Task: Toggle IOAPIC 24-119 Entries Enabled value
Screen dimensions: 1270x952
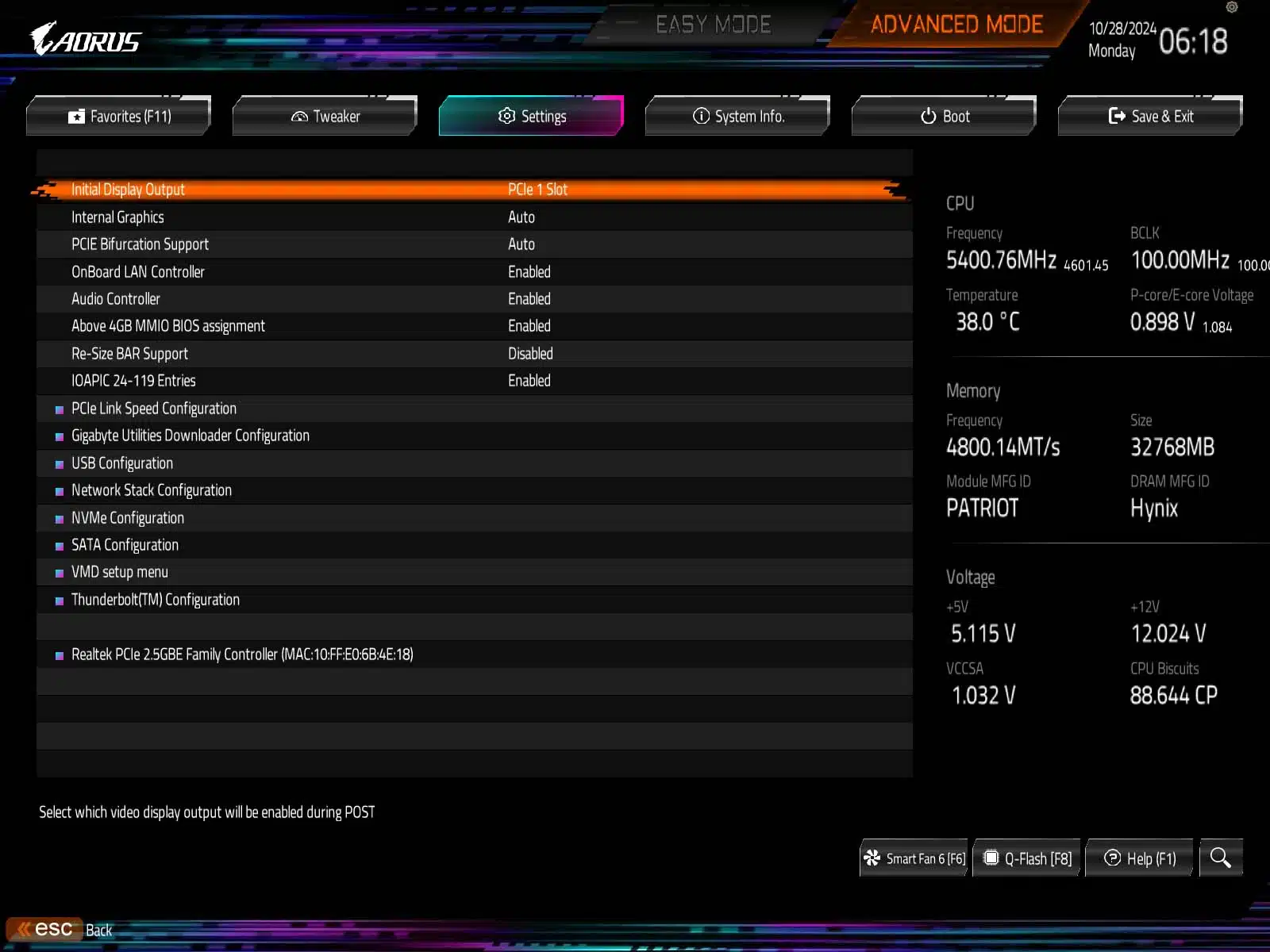Action: (x=529, y=381)
